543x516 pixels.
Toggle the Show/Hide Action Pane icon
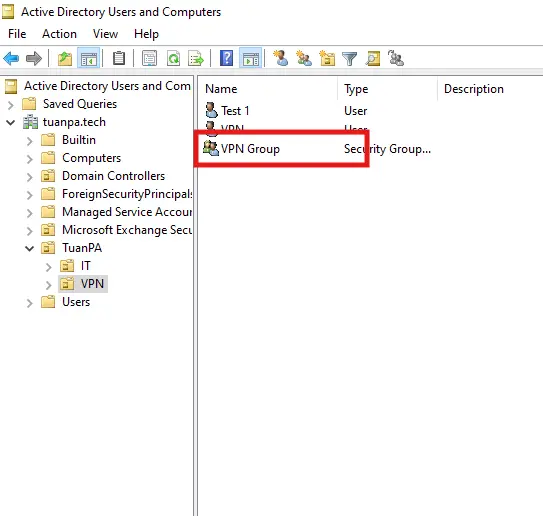(x=251, y=58)
